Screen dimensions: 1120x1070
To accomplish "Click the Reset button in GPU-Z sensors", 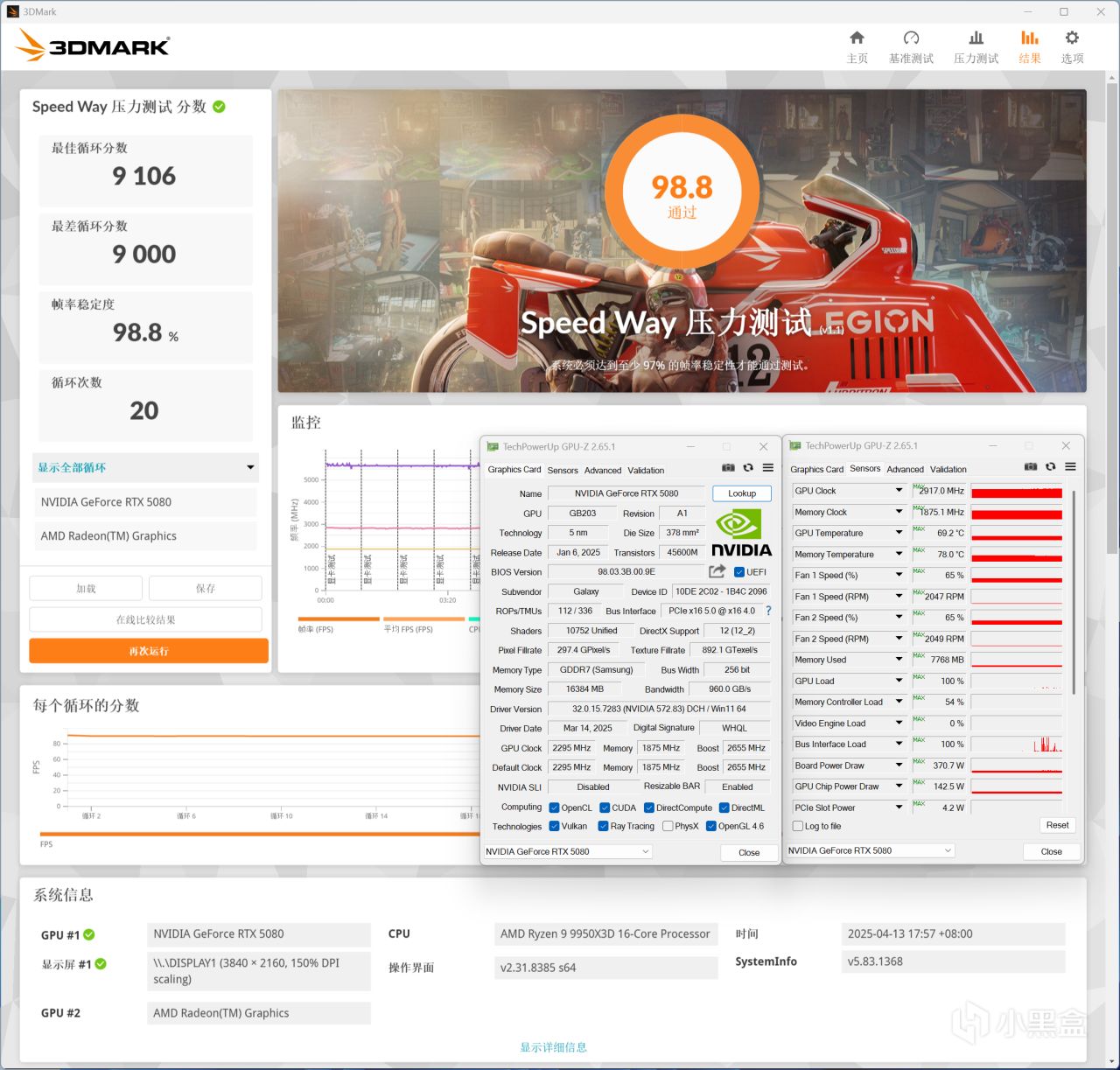I will tap(1057, 825).
